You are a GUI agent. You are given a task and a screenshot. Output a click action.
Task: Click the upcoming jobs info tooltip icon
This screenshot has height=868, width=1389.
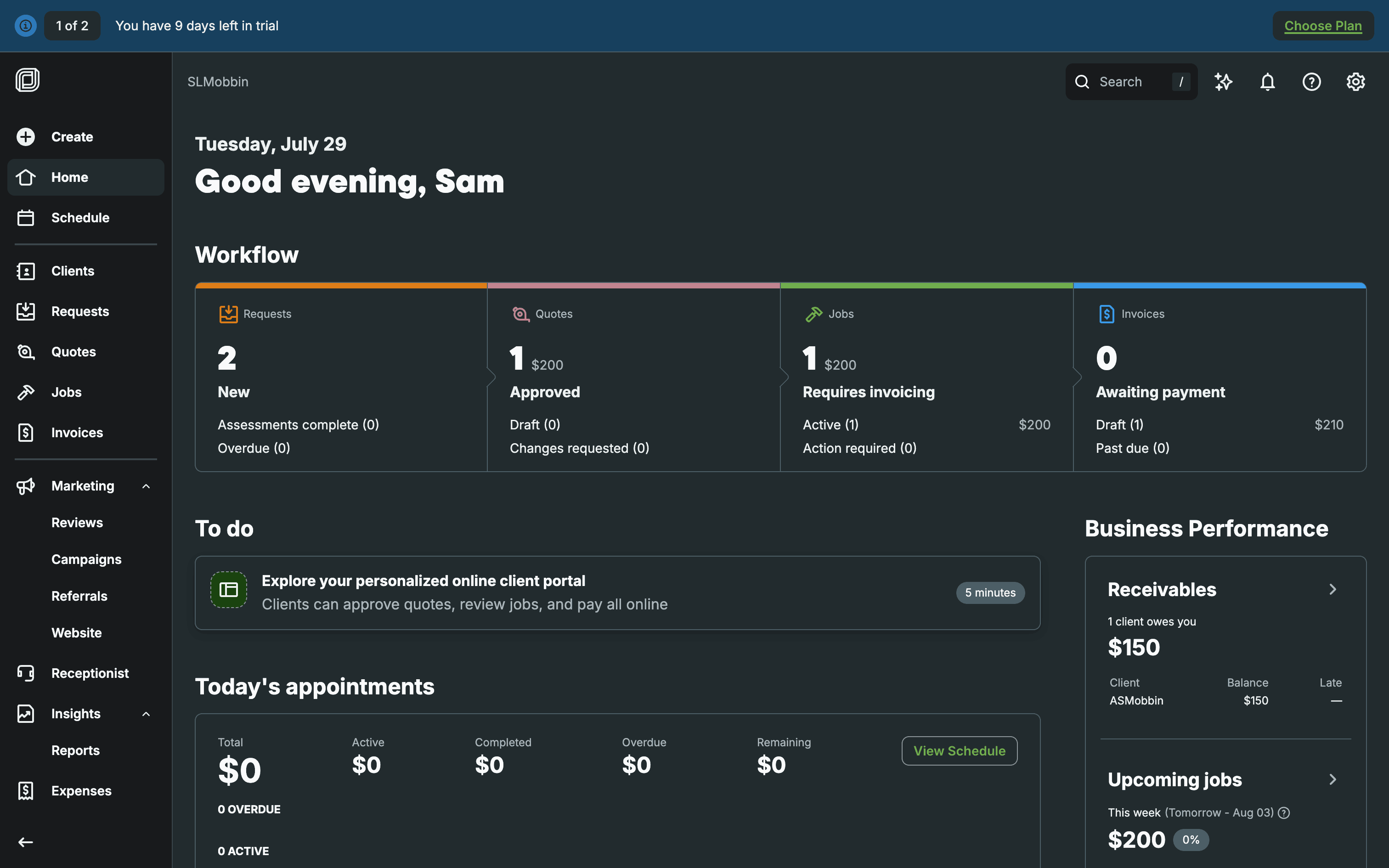(1285, 813)
